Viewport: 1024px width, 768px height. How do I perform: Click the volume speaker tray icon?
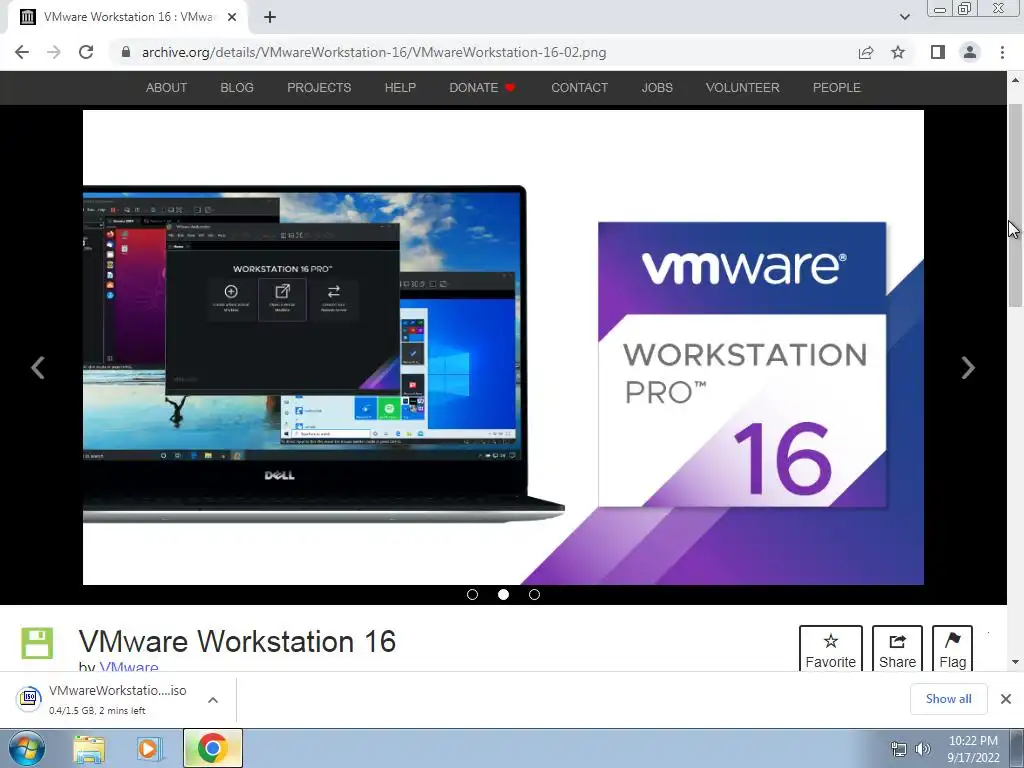click(x=923, y=749)
